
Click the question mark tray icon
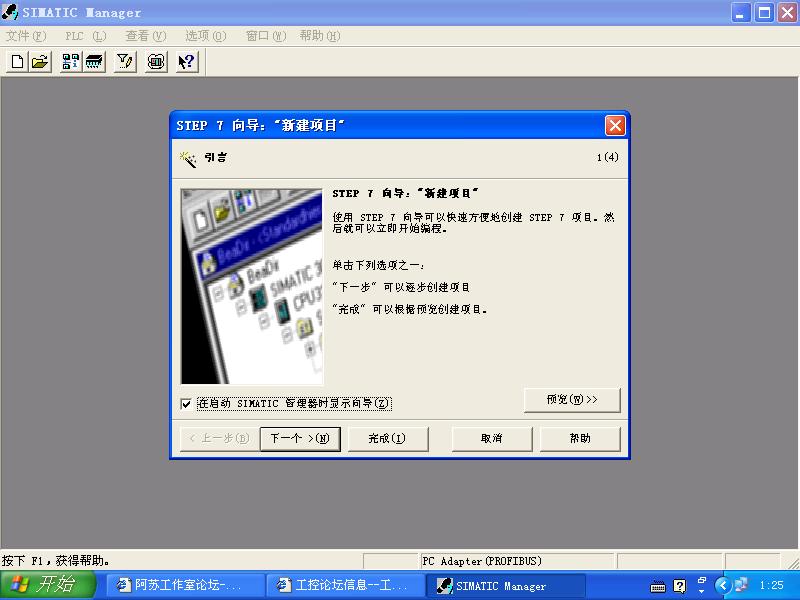point(680,586)
